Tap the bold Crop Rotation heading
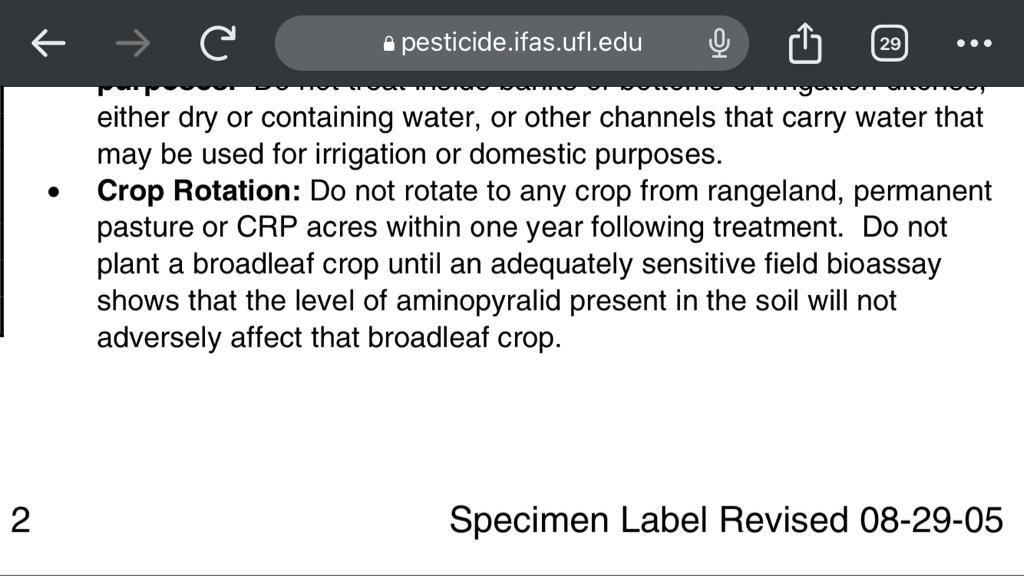 199,191
